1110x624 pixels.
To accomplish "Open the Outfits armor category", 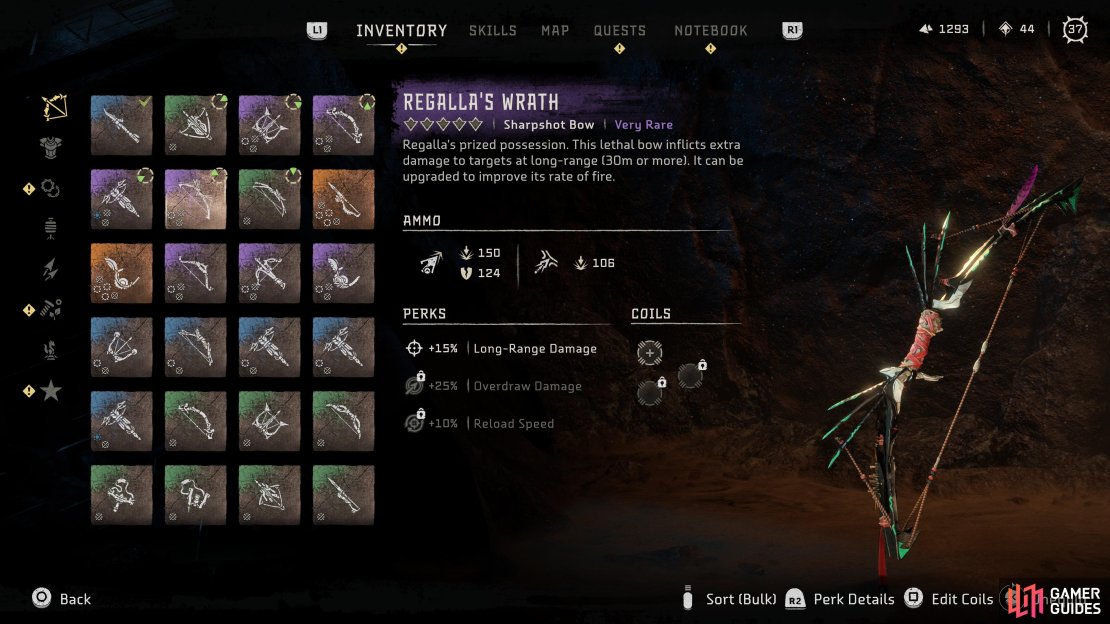I will (x=51, y=147).
